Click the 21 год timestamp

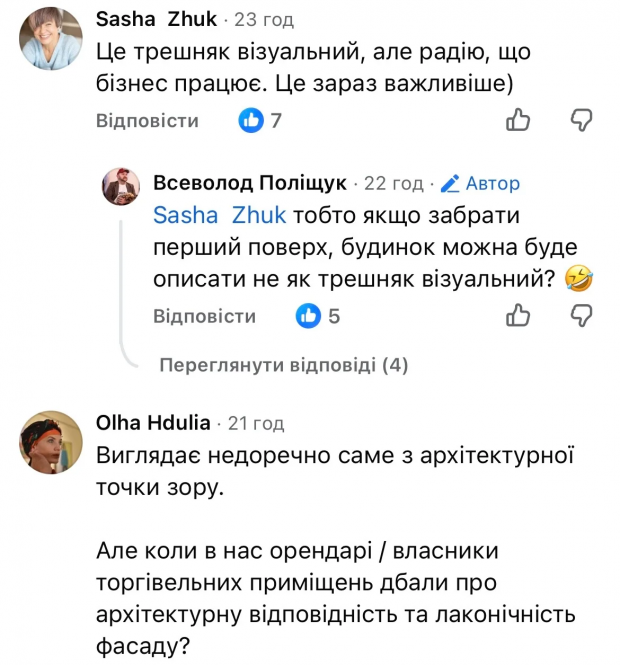257,422
